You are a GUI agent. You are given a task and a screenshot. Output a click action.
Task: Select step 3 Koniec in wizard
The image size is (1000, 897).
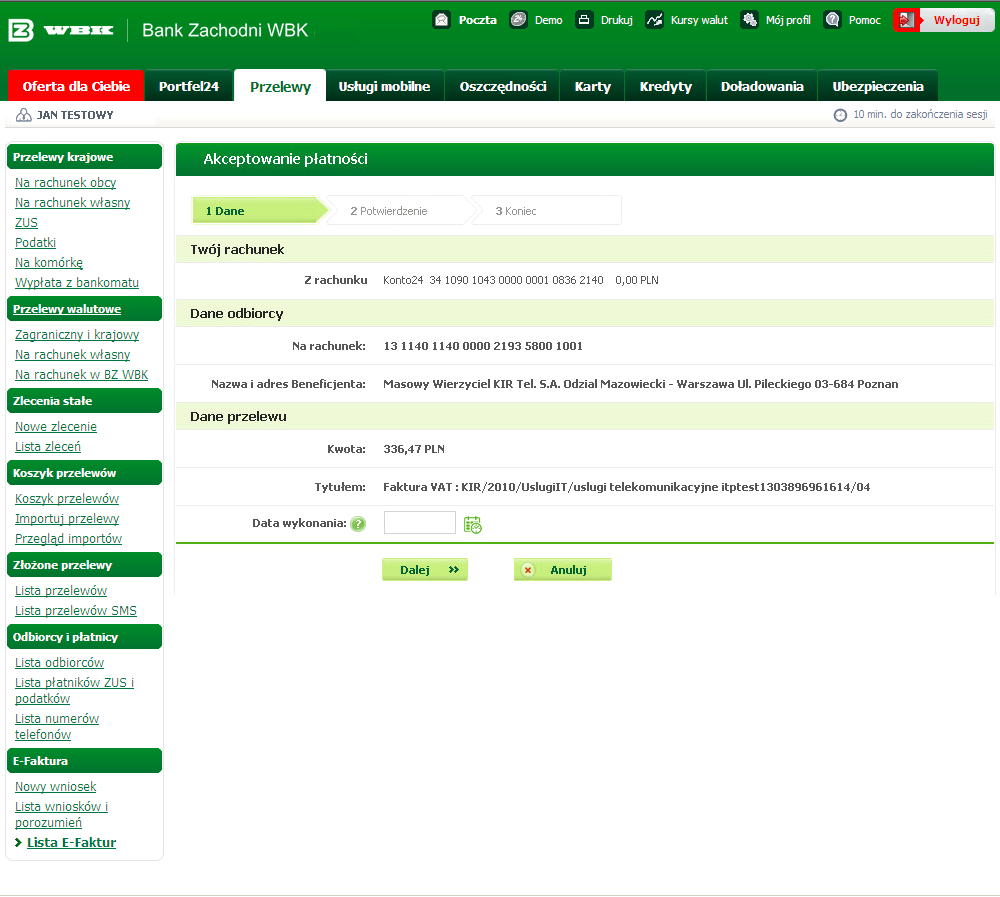(547, 211)
